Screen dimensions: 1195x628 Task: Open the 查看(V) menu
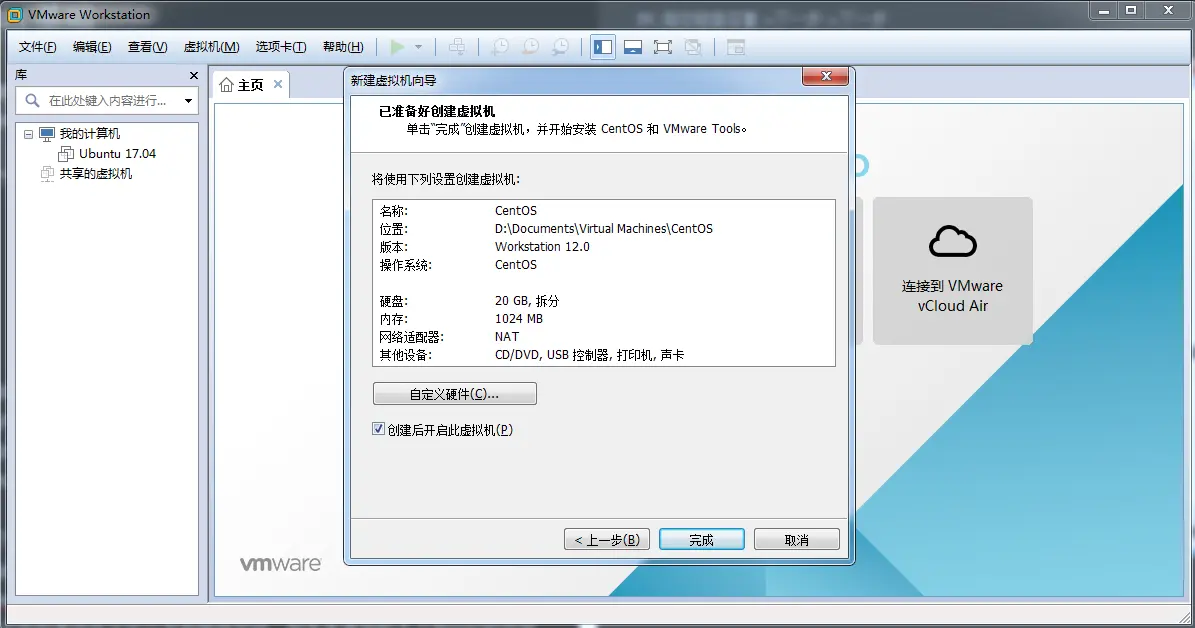pyautogui.click(x=147, y=47)
